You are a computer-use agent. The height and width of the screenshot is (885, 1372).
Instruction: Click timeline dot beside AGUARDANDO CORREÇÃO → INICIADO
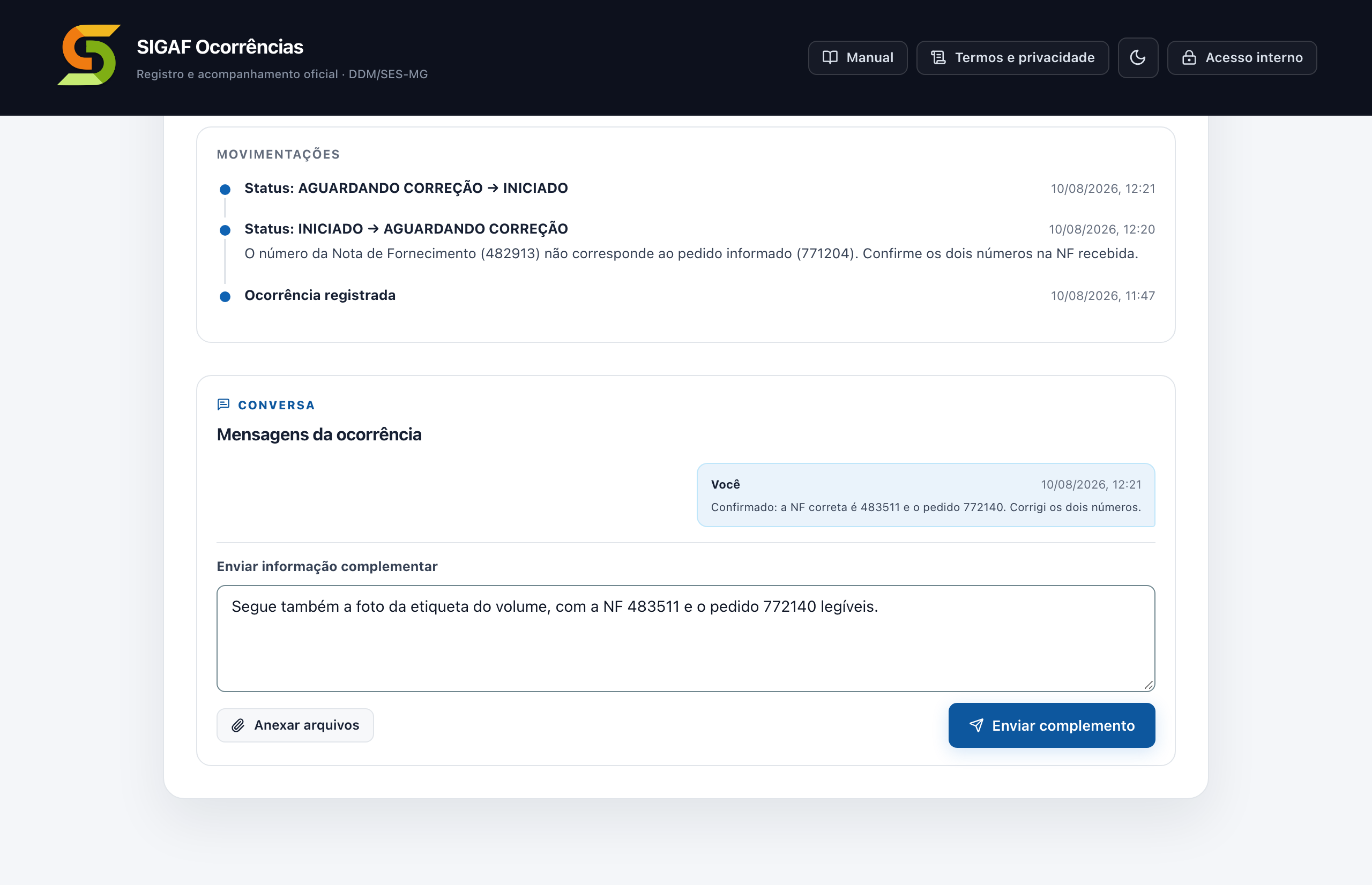point(225,189)
